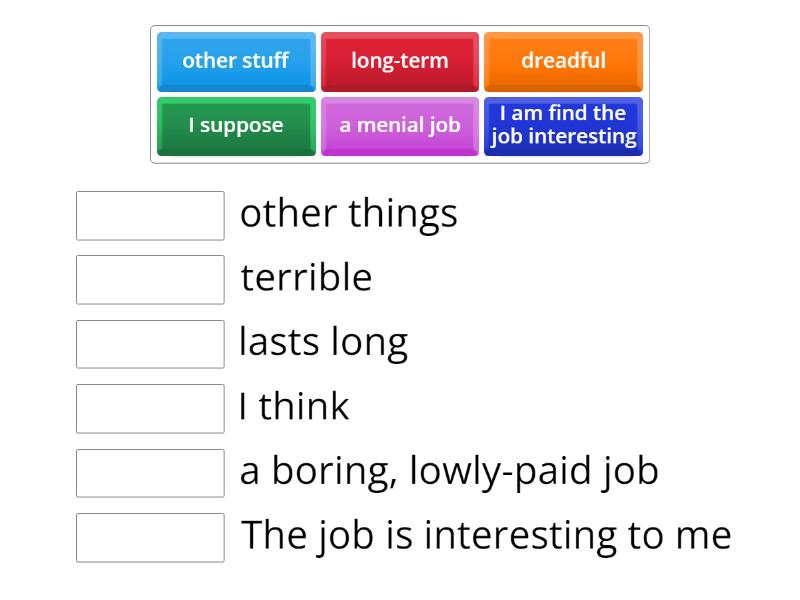Select the red "long-term" tile
The width and height of the screenshot is (800, 600).
point(400,61)
